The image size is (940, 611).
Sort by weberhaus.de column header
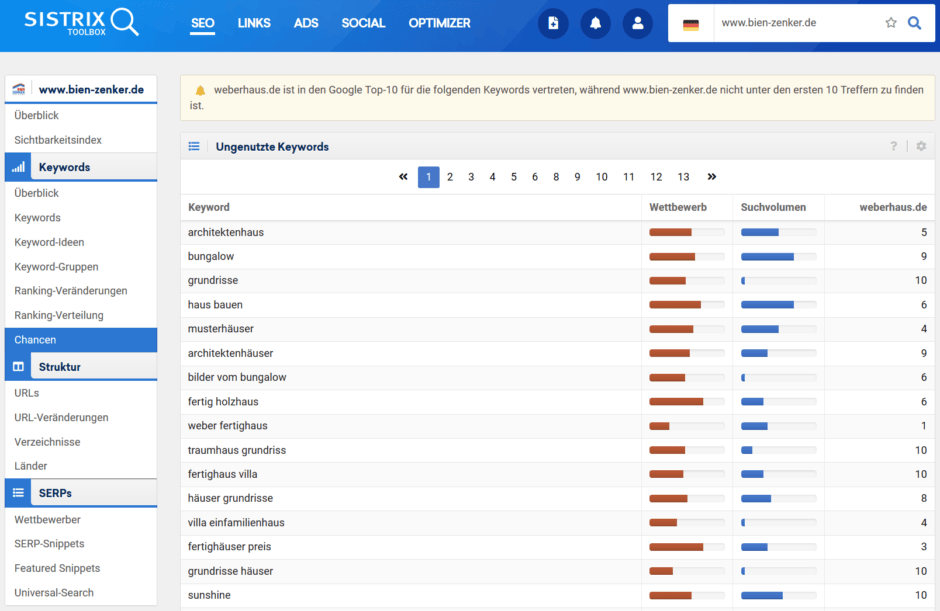(x=893, y=207)
